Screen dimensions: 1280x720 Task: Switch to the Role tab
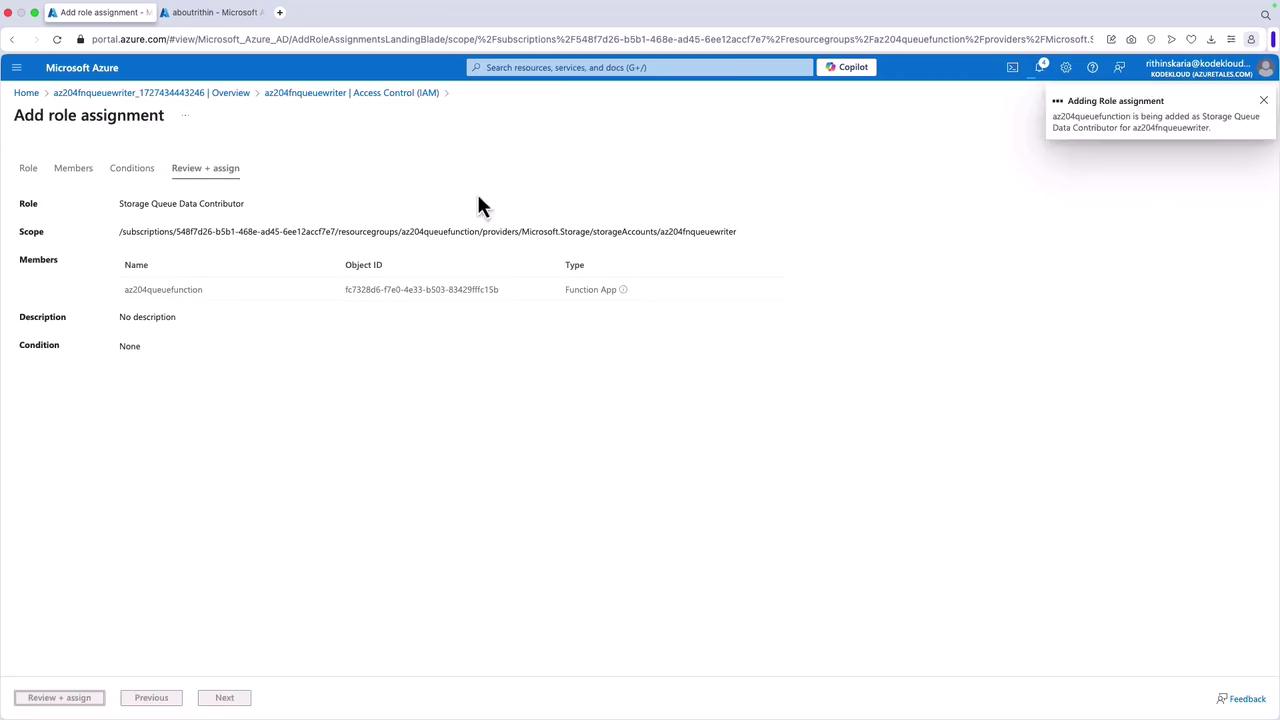(28, 168)
